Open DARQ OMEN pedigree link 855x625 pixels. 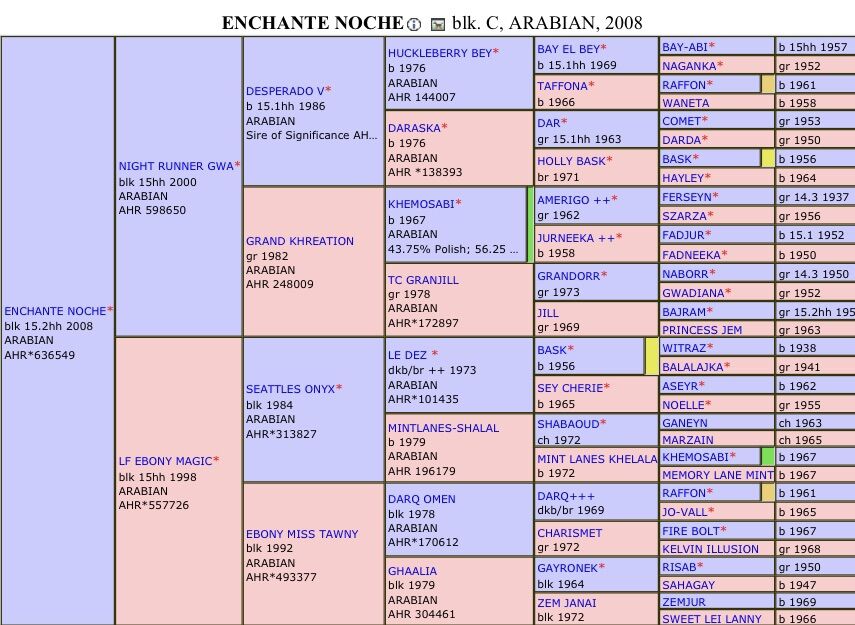coord(421,499)
